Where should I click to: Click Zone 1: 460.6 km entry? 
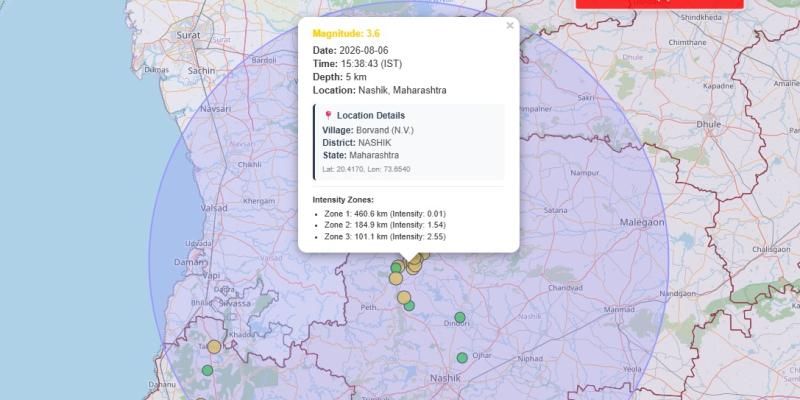coord(385,214)
